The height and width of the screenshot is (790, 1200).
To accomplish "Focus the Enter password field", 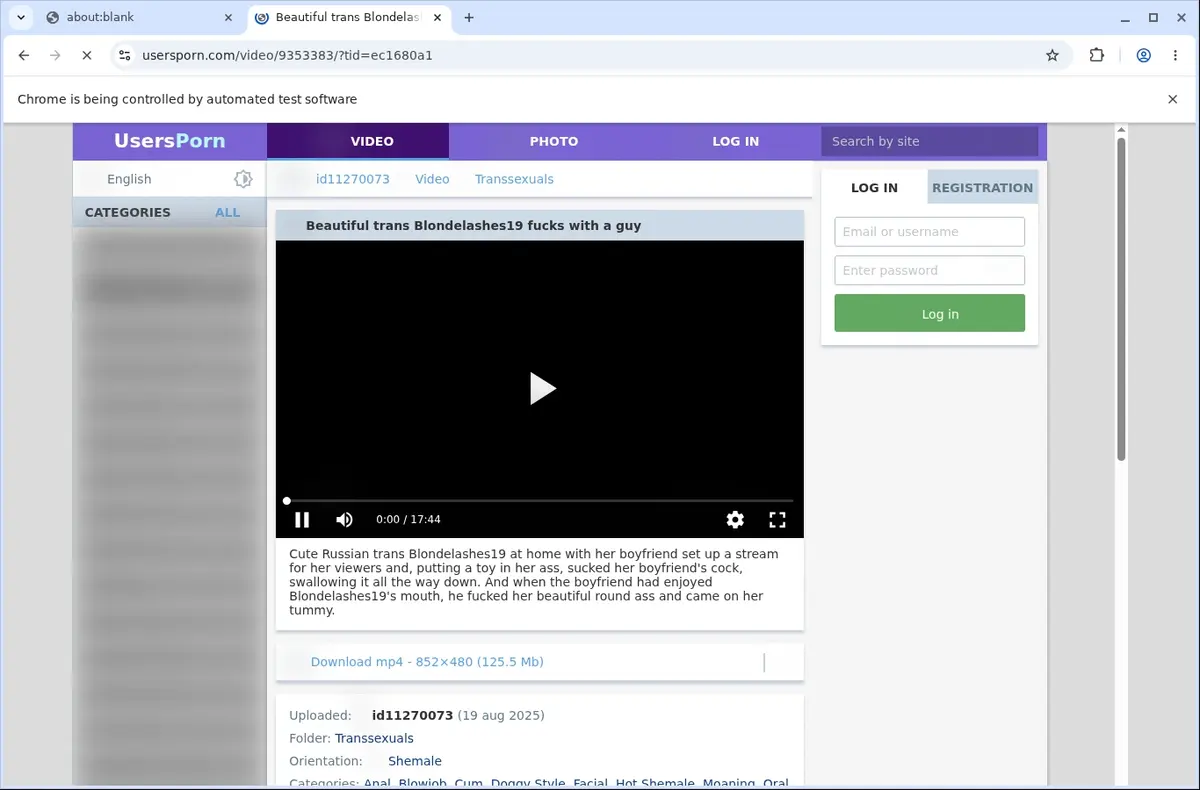I will click(x=929, y=270).
